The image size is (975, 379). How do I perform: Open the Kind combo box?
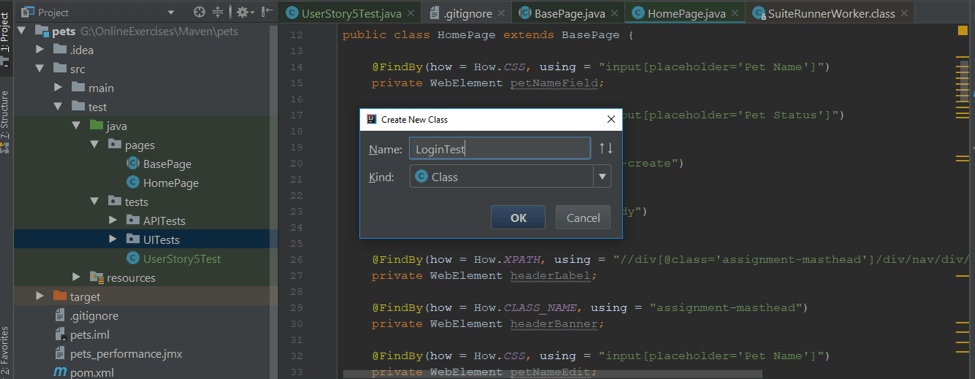[x=510, y=176]
